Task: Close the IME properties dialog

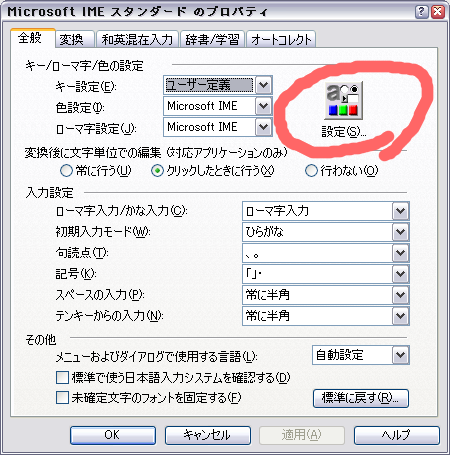Action: click(x=438, y=12)
